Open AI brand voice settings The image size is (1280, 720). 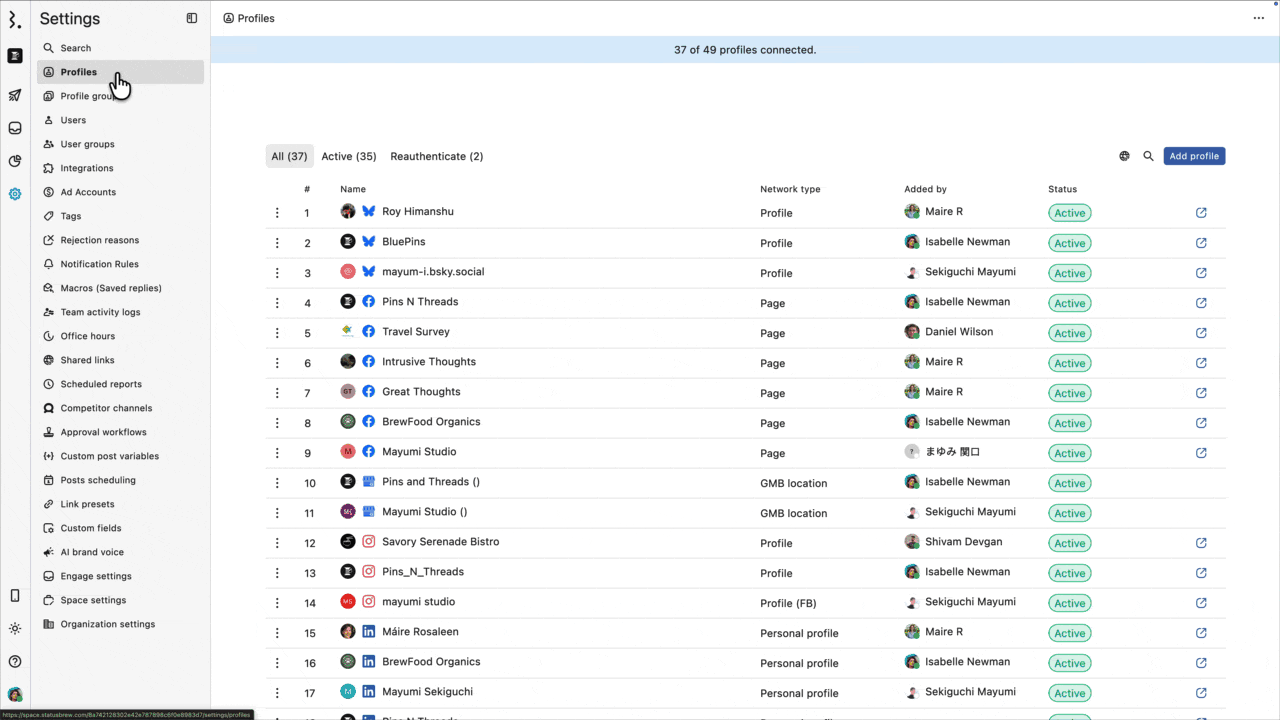tap(92, 552)
